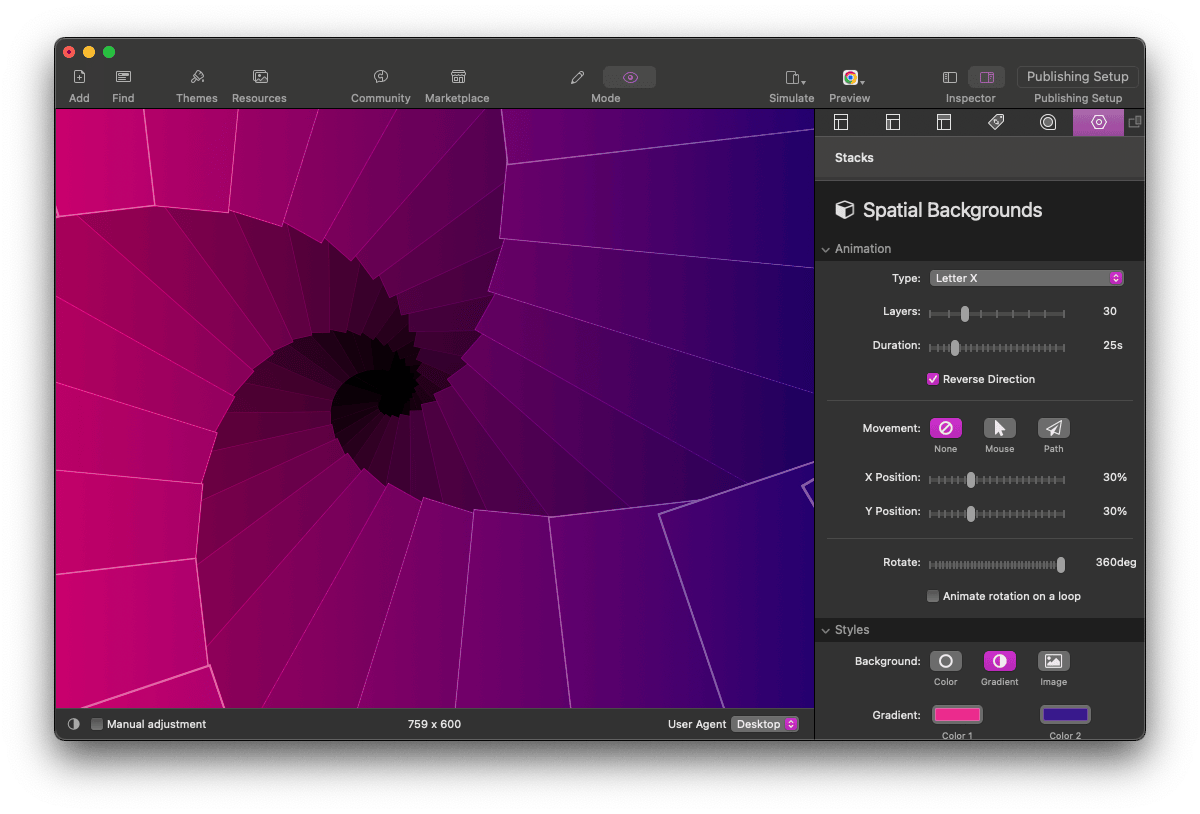Click the Add page toolbar icon
The height and width of the screenshot is (814, 1200).
[x=79, y=77]
